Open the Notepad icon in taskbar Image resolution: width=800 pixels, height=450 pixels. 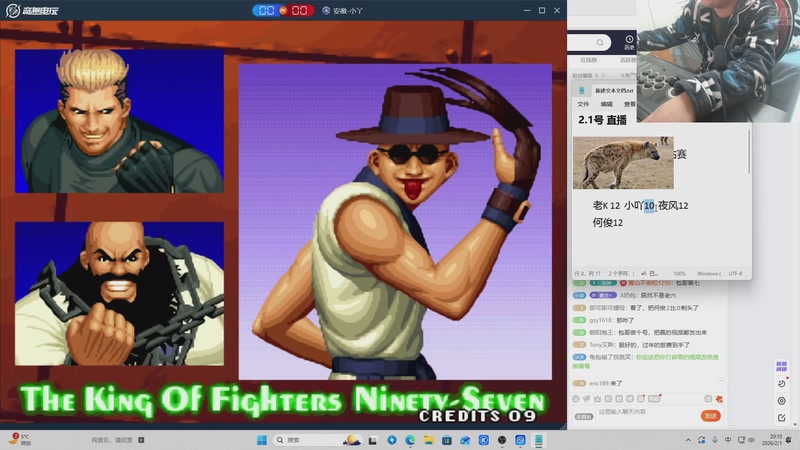[x=539, y=440]
